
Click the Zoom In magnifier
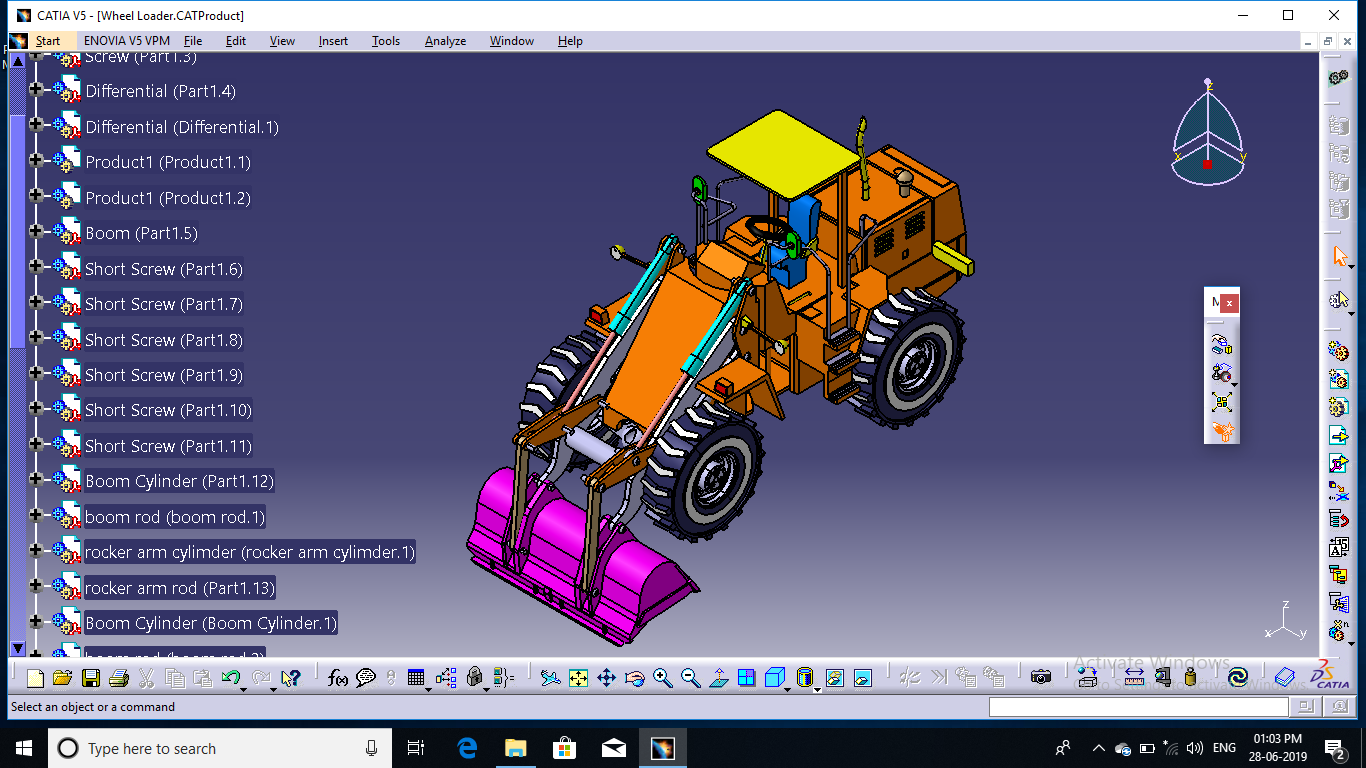[662, 678]
